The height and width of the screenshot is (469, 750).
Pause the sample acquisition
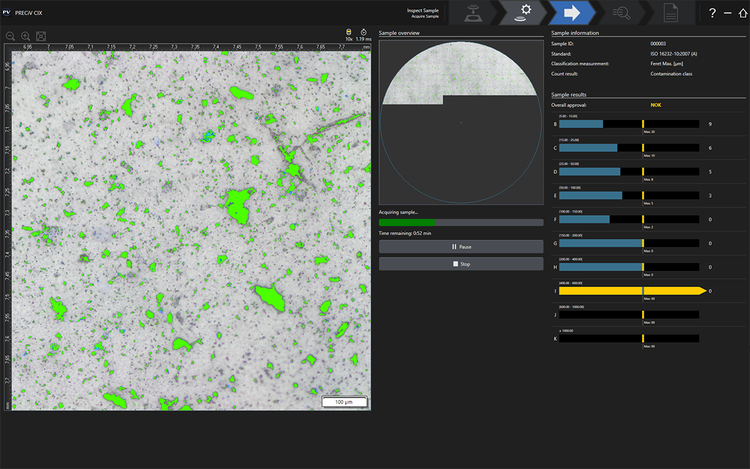point(461,246)
